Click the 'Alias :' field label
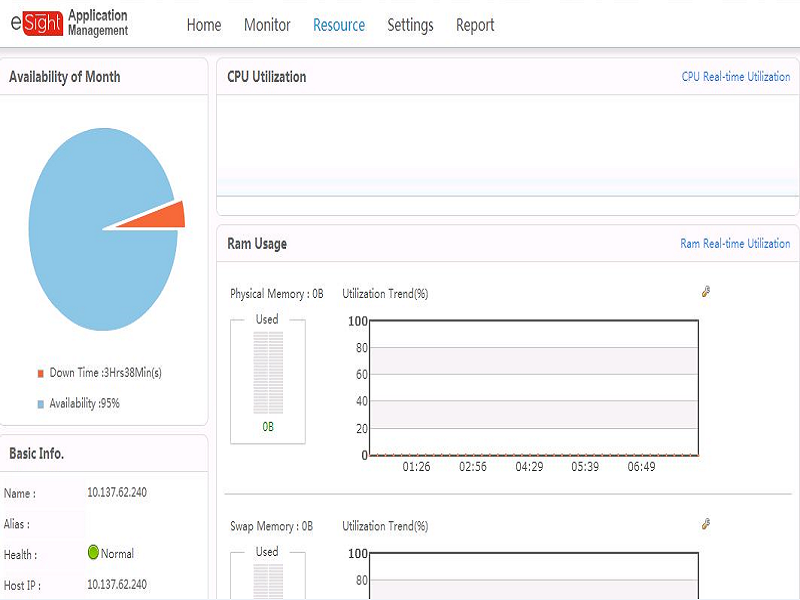This screenshot has height=600, width=800. [x=17, y=524]
